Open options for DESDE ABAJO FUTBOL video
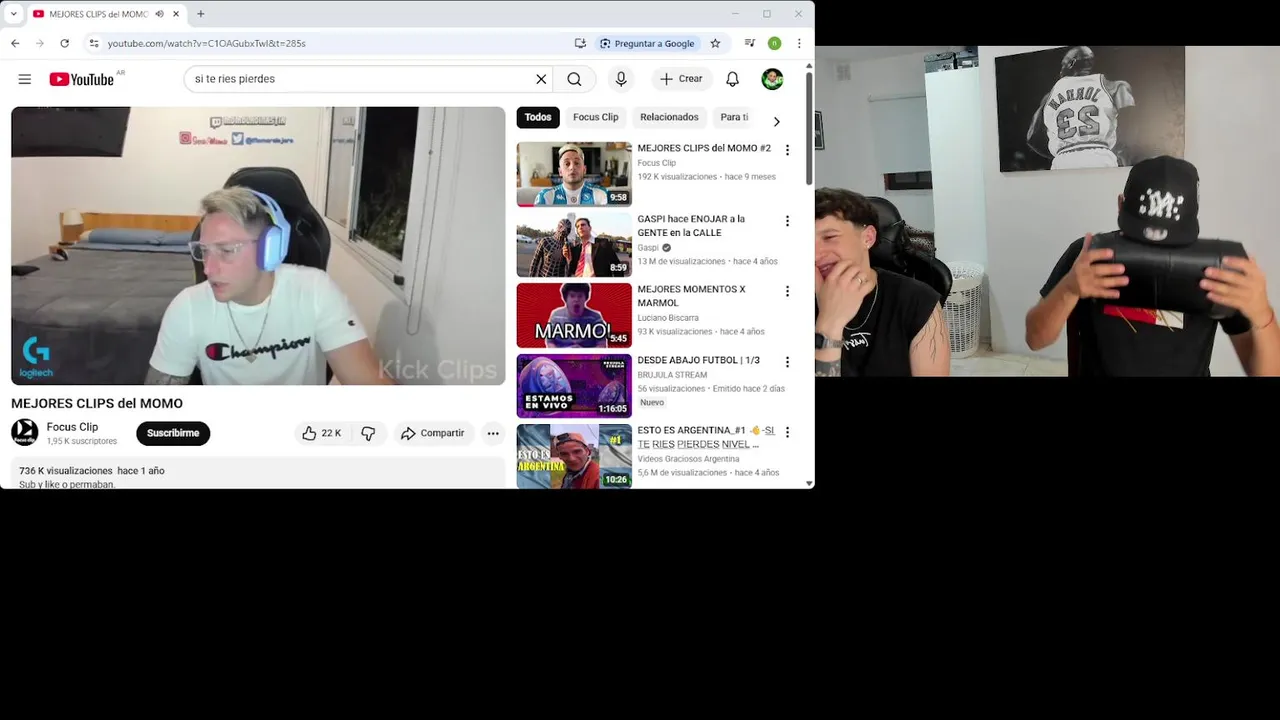1280x720 pixels. tap(787, 362)
